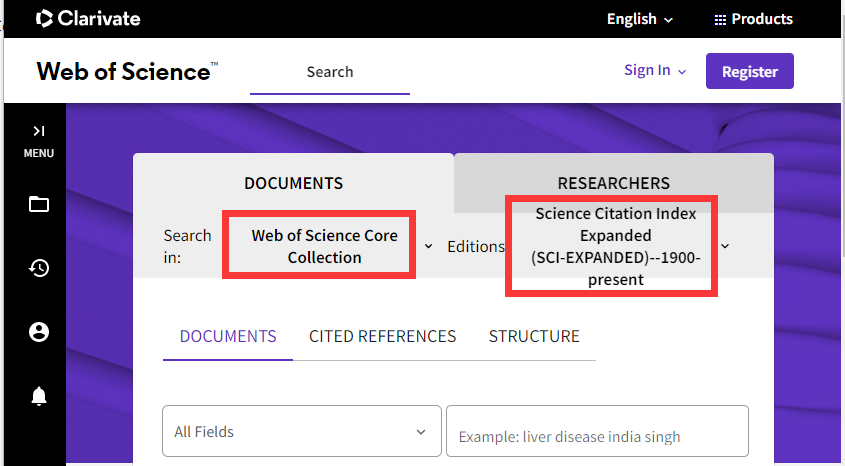Click the user profile icon in sidebar
Image resolution: width=845 pixels, height=466 pixels.
tap(39, 332)
